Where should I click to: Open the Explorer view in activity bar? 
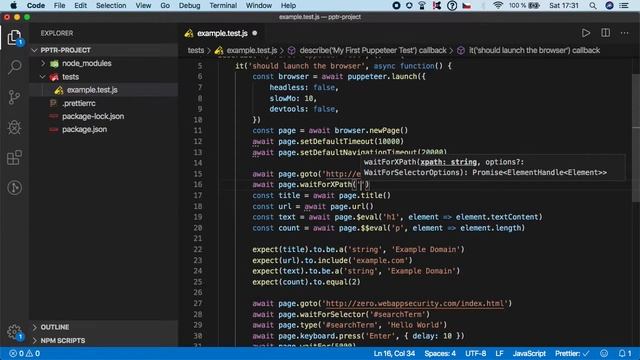pos(14,37)
